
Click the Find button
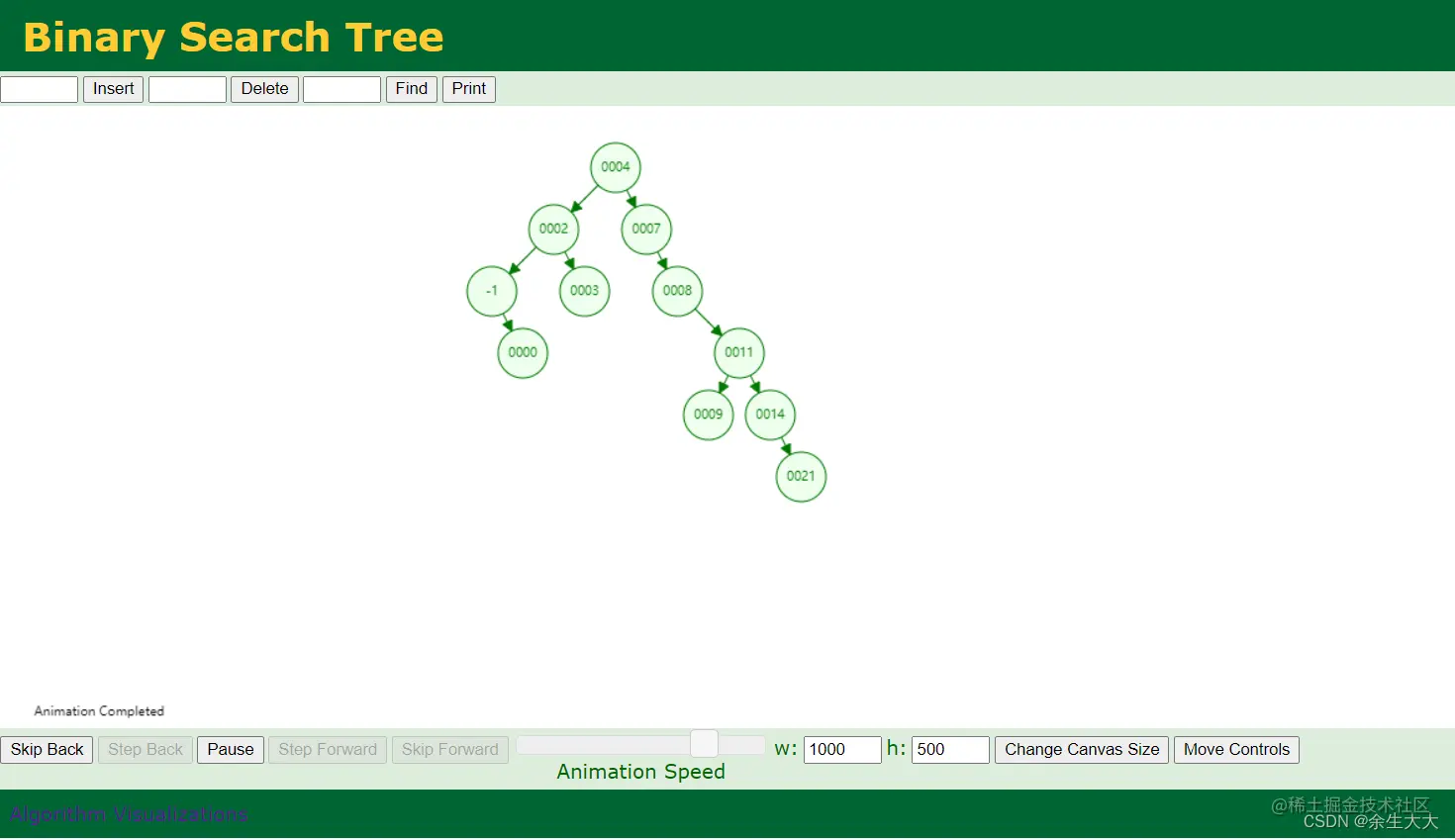(411, 89)
